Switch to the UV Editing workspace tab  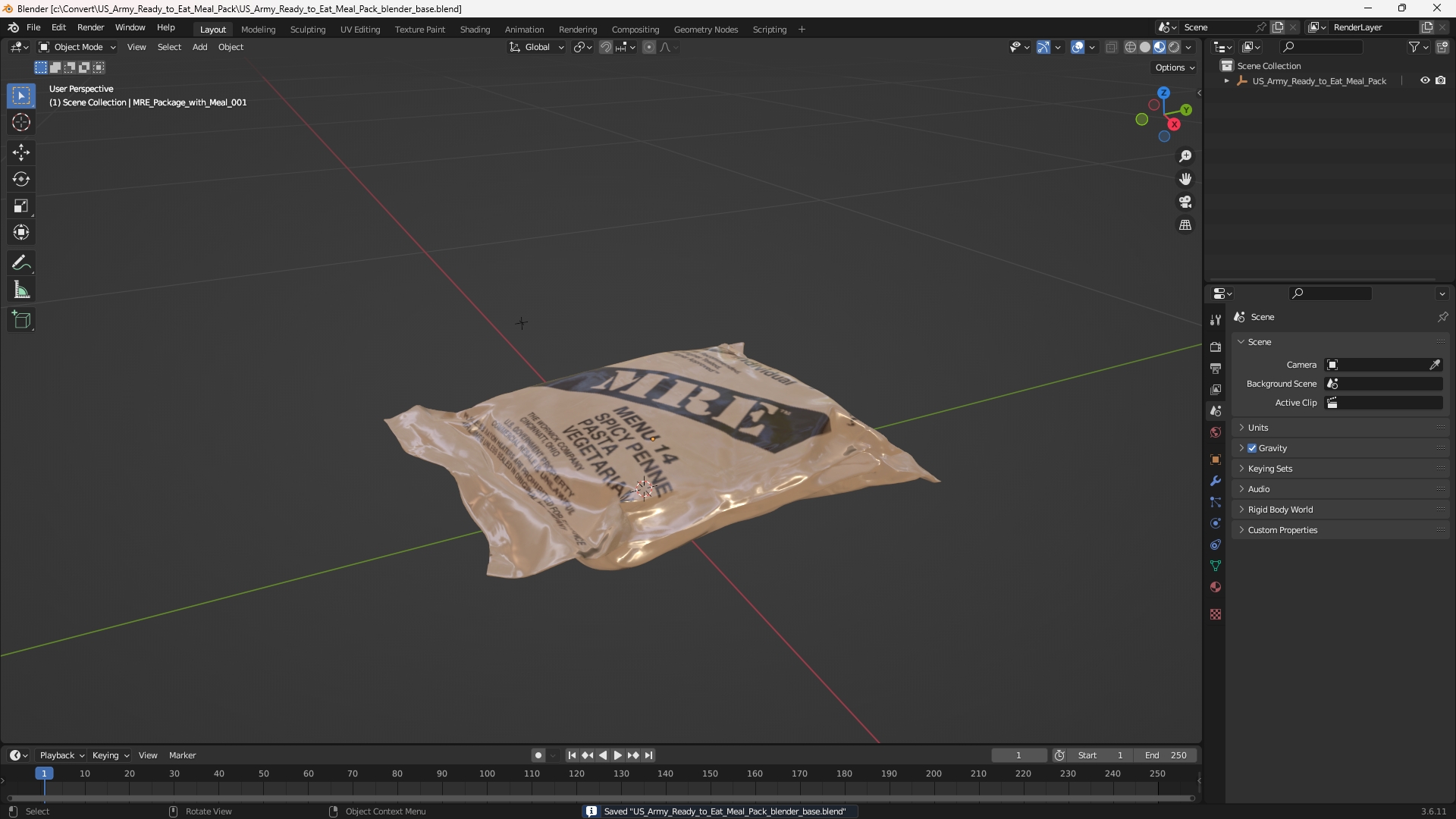(360, 30)
